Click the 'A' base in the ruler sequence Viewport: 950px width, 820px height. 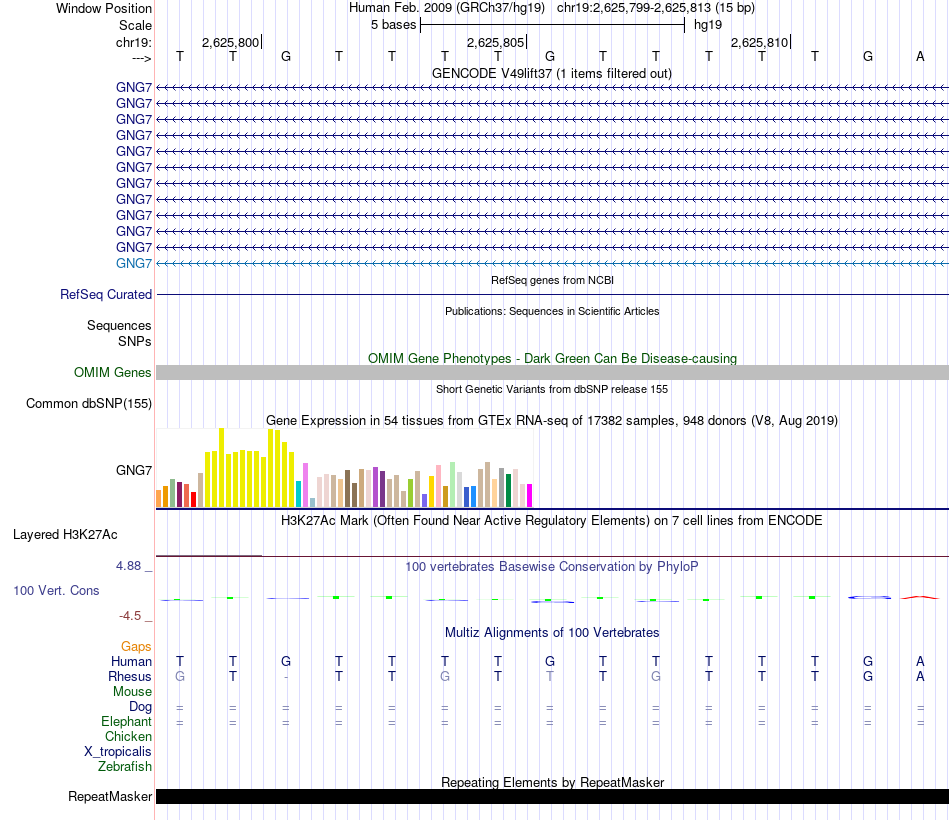coord(920,56)
